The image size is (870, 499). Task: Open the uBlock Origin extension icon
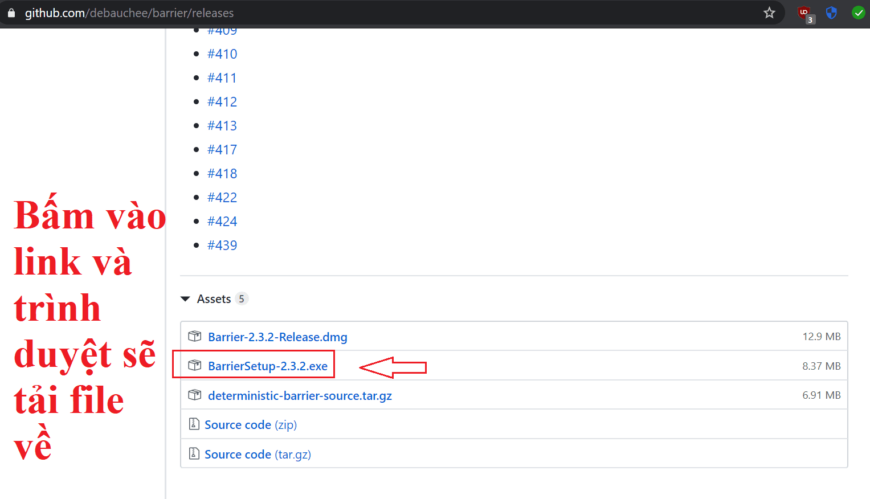pyautogui.click(x=804, y=13)
